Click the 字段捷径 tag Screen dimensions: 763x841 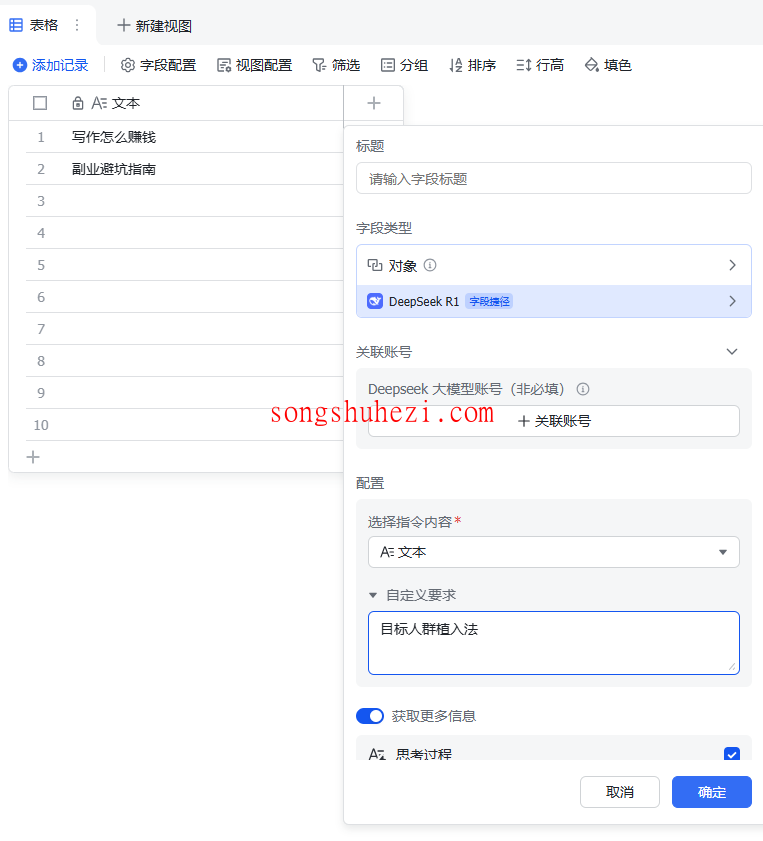(489, 301)
